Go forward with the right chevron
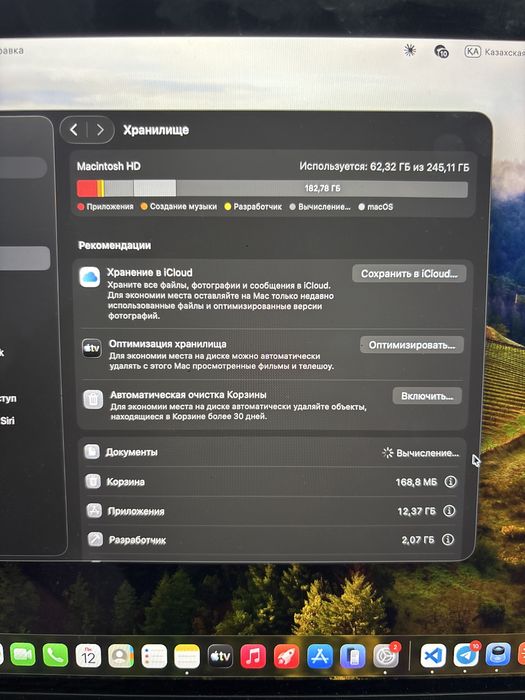Screen dimensions: 525x700 [x=100, y=130]
